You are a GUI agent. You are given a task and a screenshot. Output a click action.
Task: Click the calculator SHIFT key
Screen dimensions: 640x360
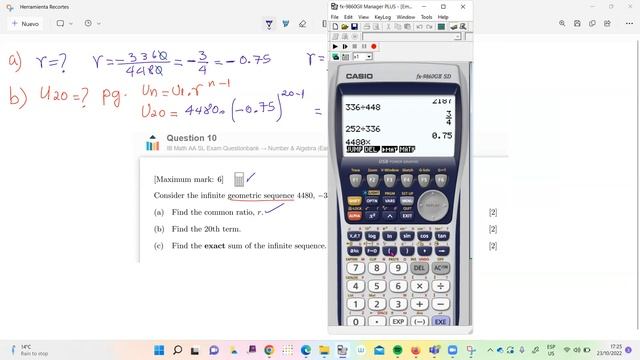tap(354, 201)
